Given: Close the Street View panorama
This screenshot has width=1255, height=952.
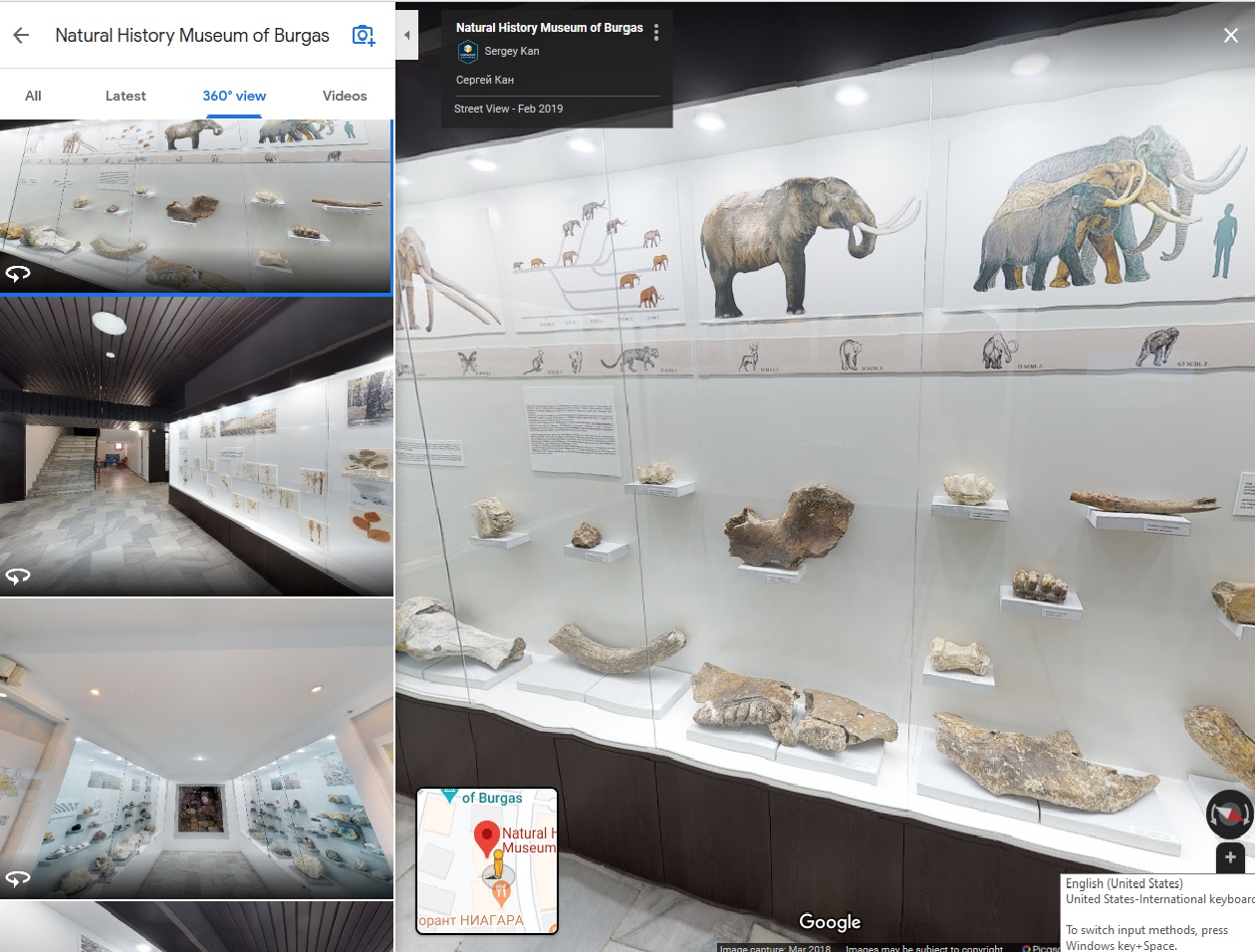Looking at the screenshot, I should pyautogui.click(x=1230, y=36).
